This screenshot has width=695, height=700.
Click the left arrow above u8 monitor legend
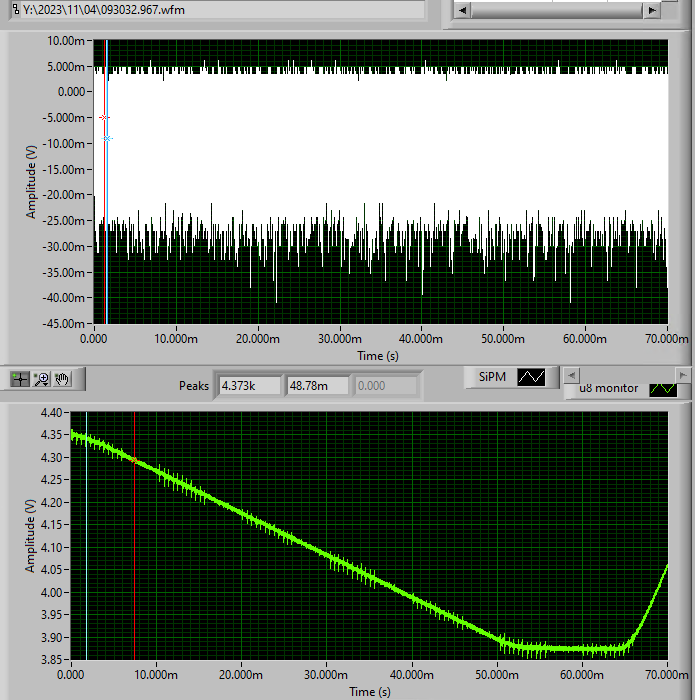572,375
